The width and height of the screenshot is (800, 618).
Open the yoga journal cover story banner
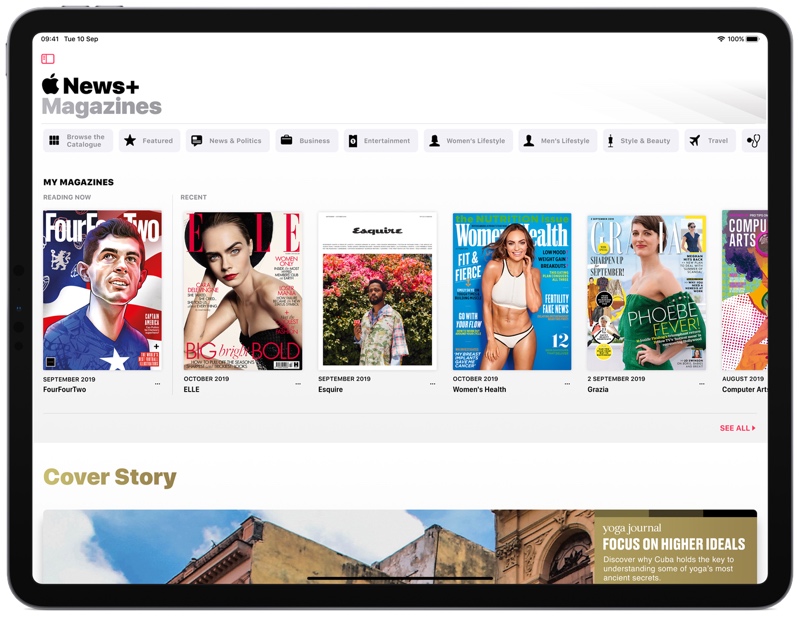pos(400,547)
